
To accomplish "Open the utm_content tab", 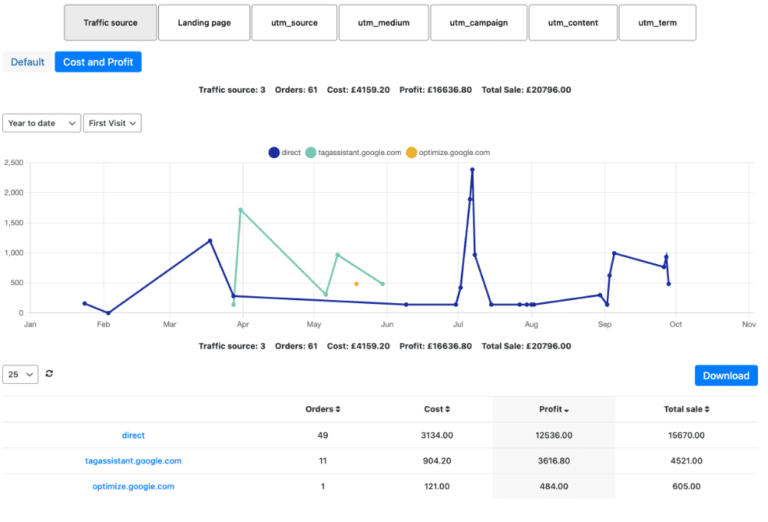I will pyautogui.click(x=573, y=23).
